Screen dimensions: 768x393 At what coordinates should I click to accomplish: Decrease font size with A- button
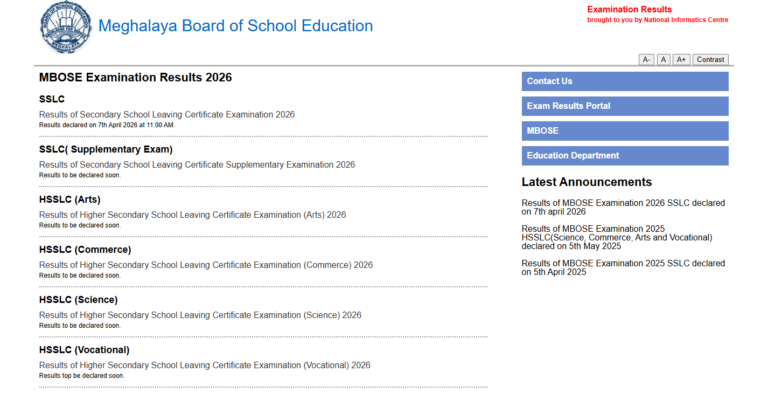tap(646, 60)
